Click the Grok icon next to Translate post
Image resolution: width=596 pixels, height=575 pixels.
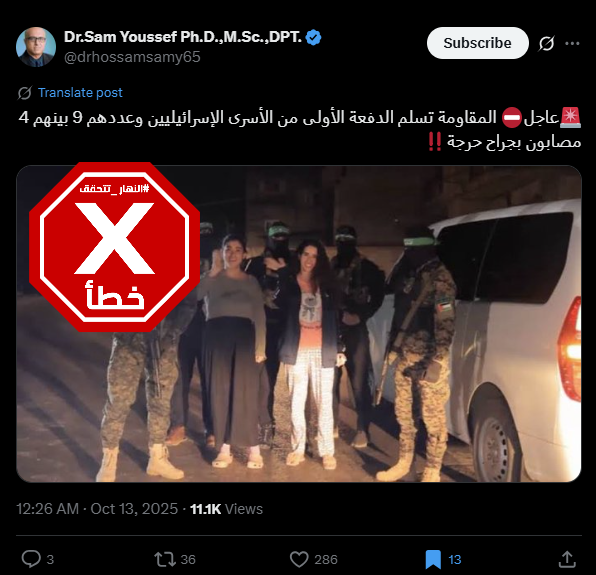[25, 93]
